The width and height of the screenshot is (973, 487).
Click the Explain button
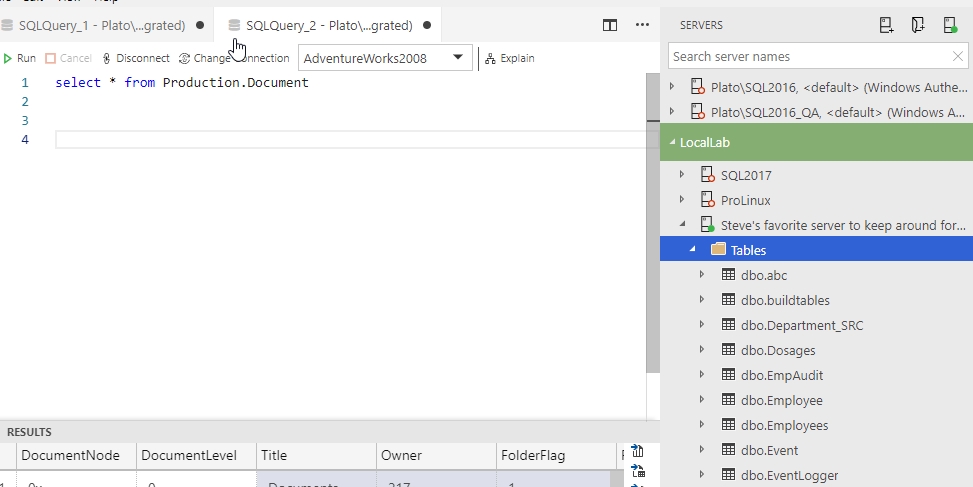click(x=509, y=58)
